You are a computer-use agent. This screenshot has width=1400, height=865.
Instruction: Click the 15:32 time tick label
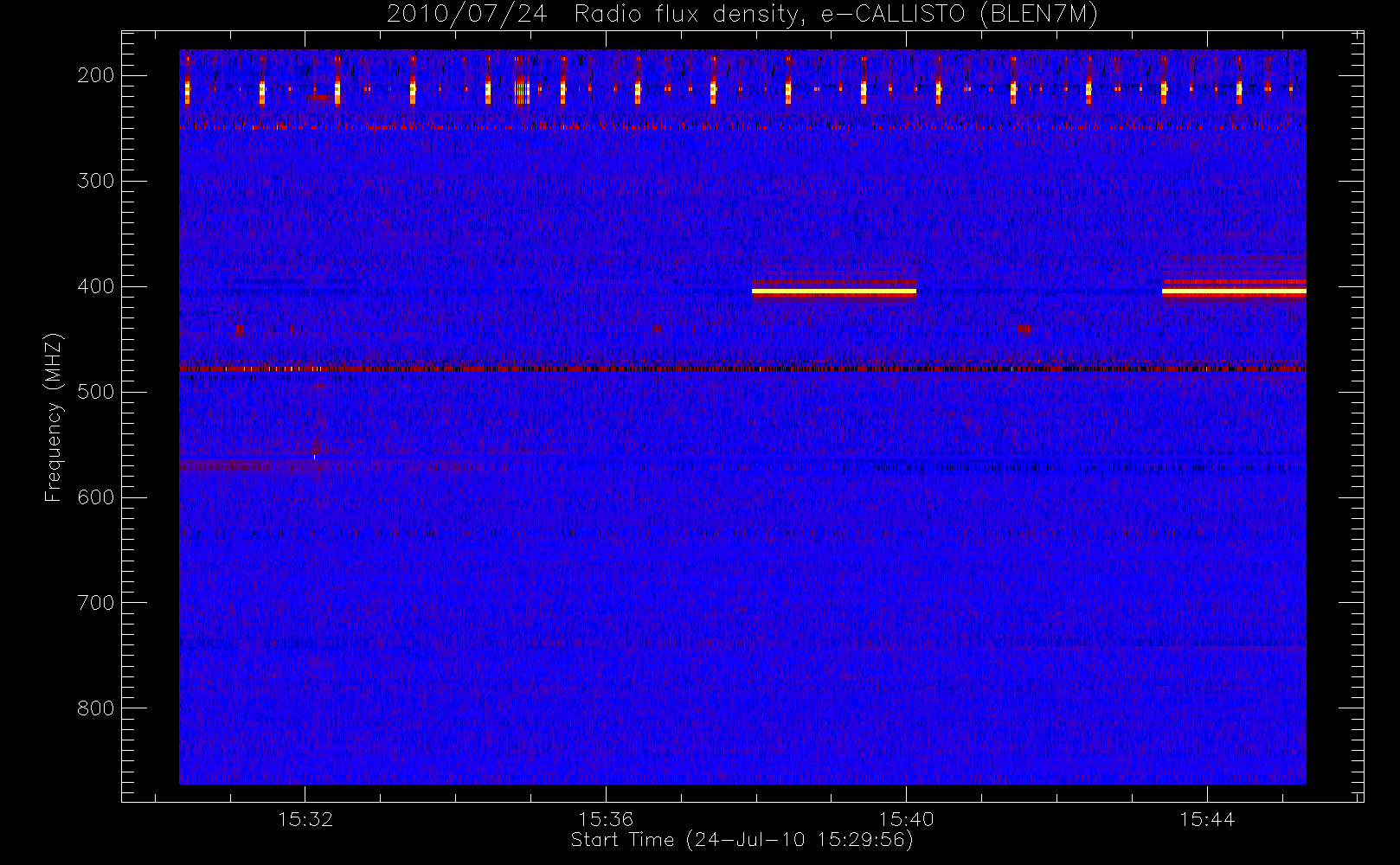click(305, 819)
